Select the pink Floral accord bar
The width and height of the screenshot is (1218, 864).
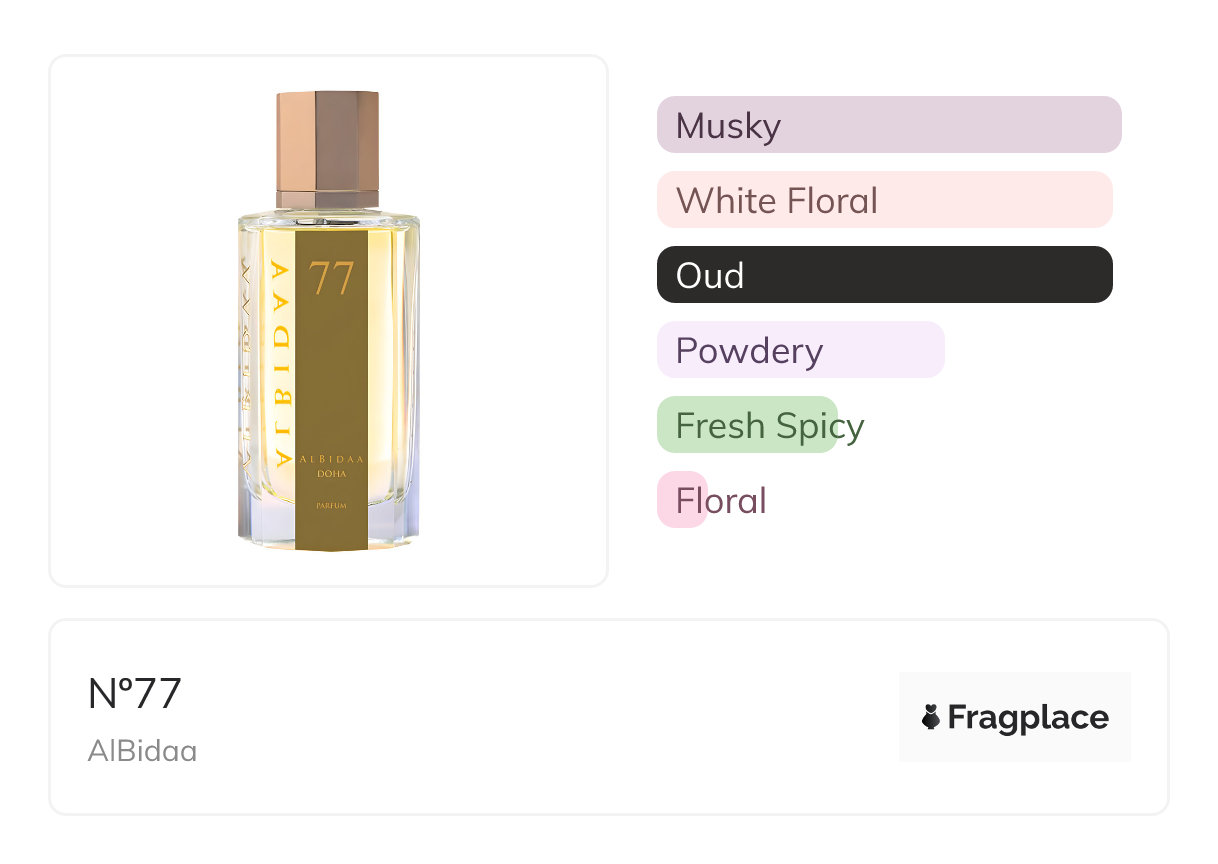[x=682, y=500]
